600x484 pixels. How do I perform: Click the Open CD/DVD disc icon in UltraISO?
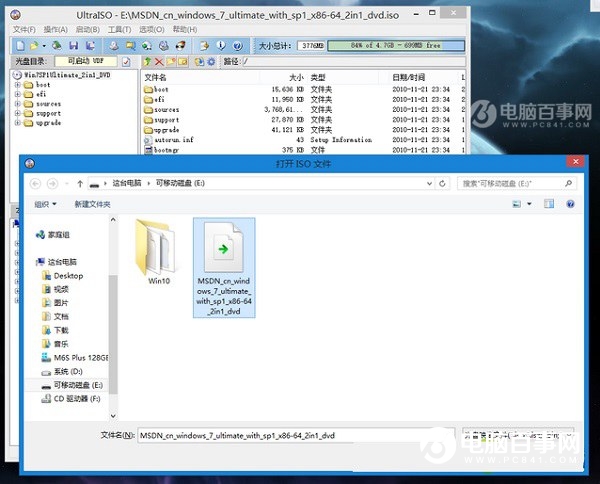click(57, 46)
